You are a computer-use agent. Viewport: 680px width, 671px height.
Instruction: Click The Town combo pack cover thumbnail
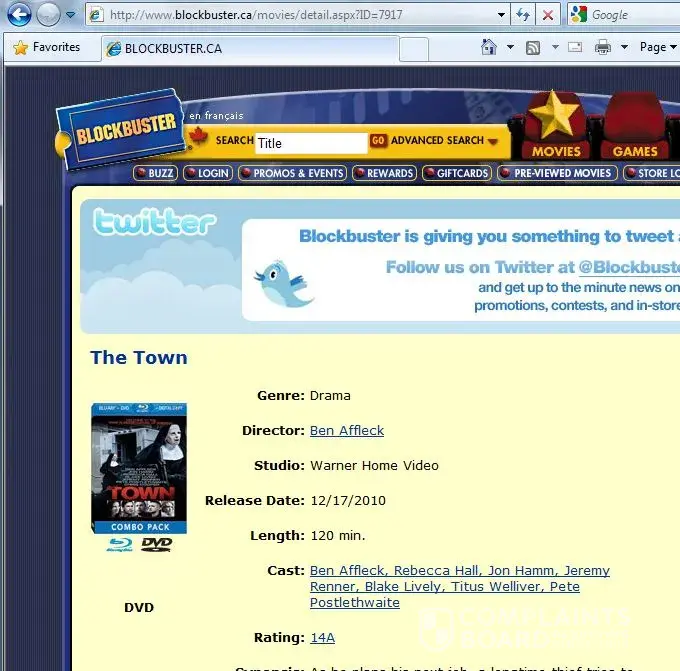[x=139, y=468]
